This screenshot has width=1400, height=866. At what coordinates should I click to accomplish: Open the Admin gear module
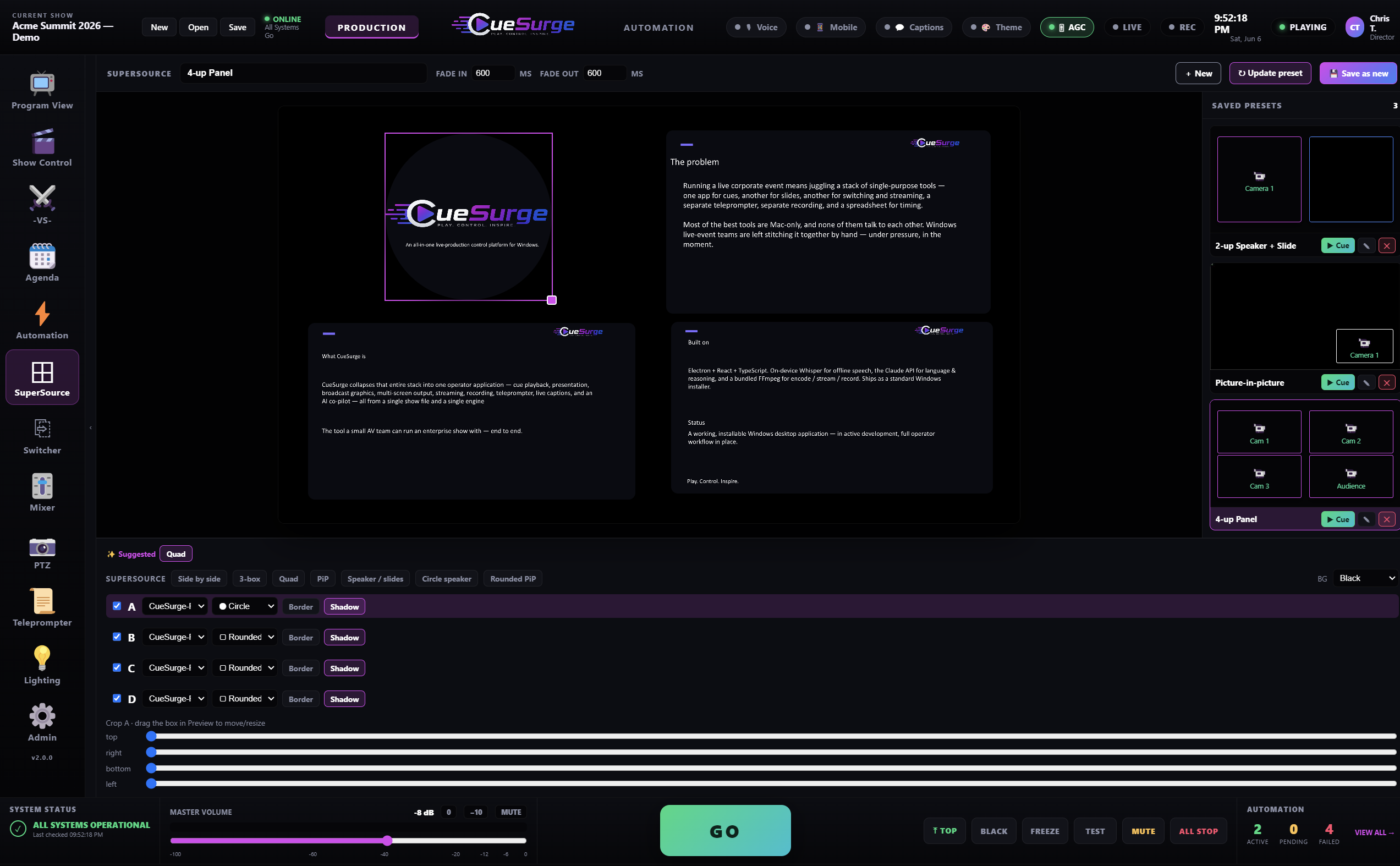(42, 724)
